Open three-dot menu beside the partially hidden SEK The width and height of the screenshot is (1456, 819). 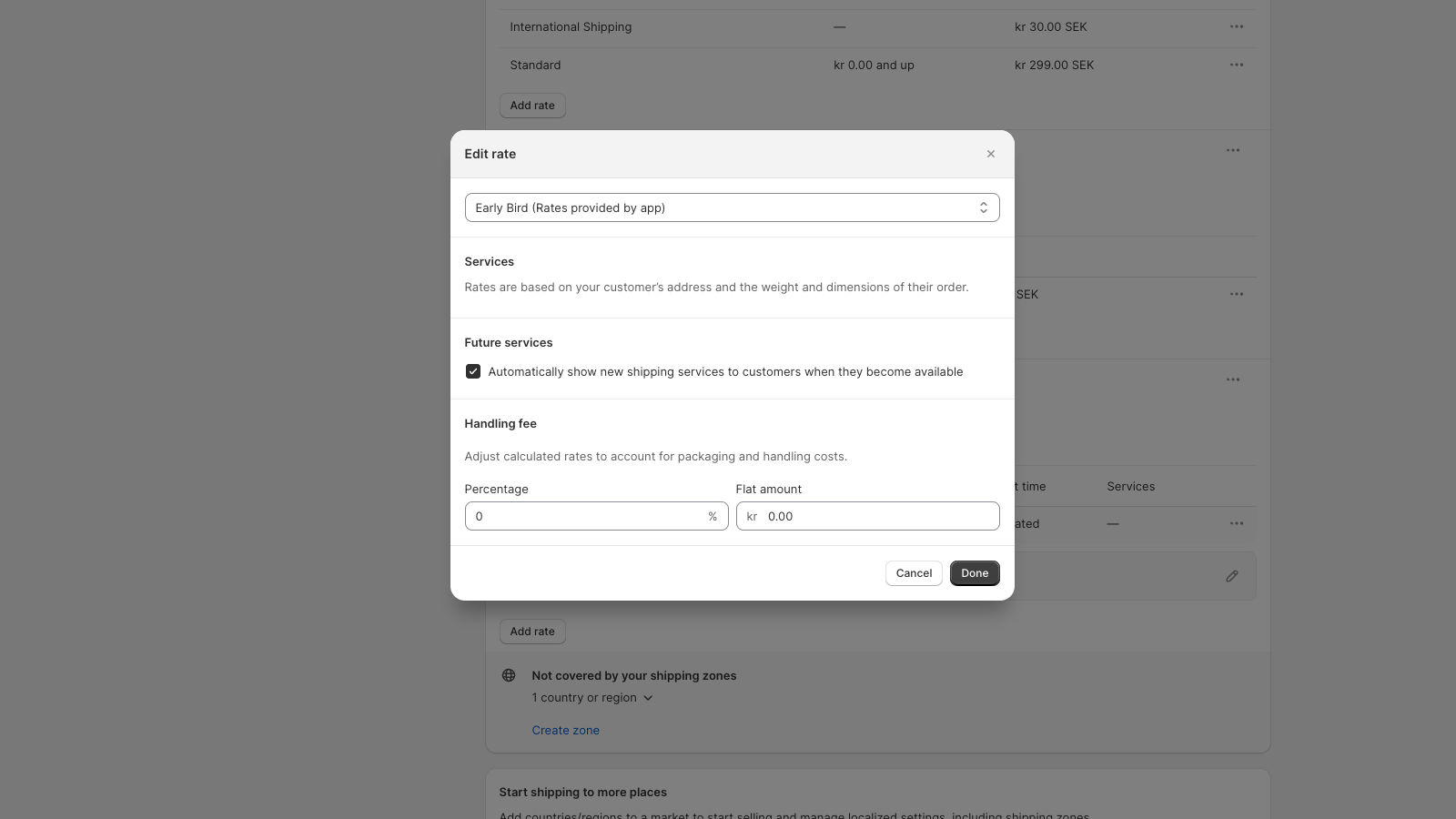pos(1236,294)
